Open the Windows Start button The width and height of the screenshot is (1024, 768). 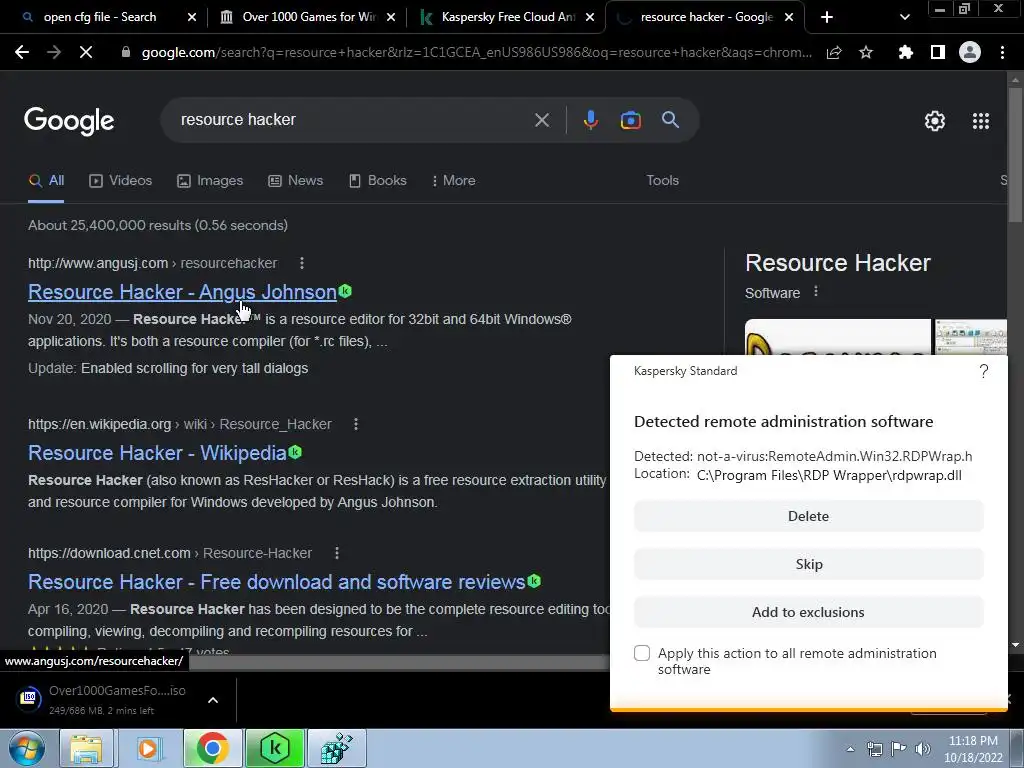click(x=26, y=748)
